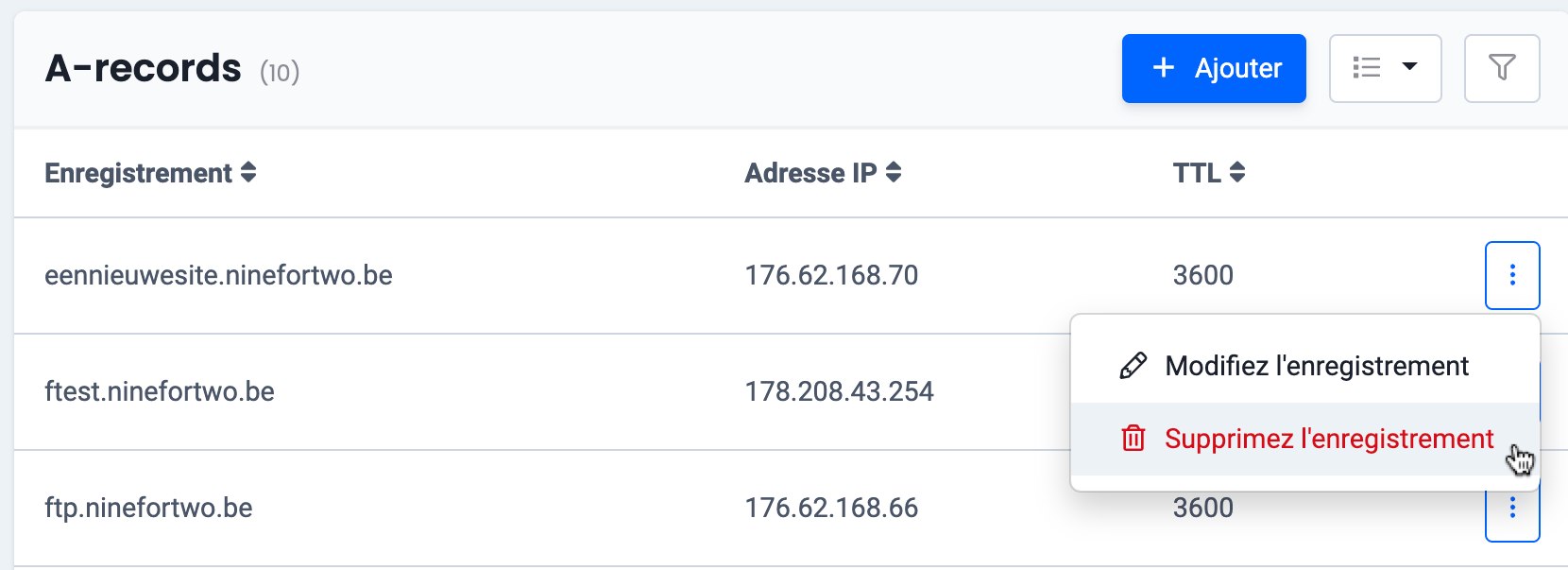Open three-dot menu for eennieuwesite.ninefortwo.be
The image size is (1568, 570).
click(1512, 275)
